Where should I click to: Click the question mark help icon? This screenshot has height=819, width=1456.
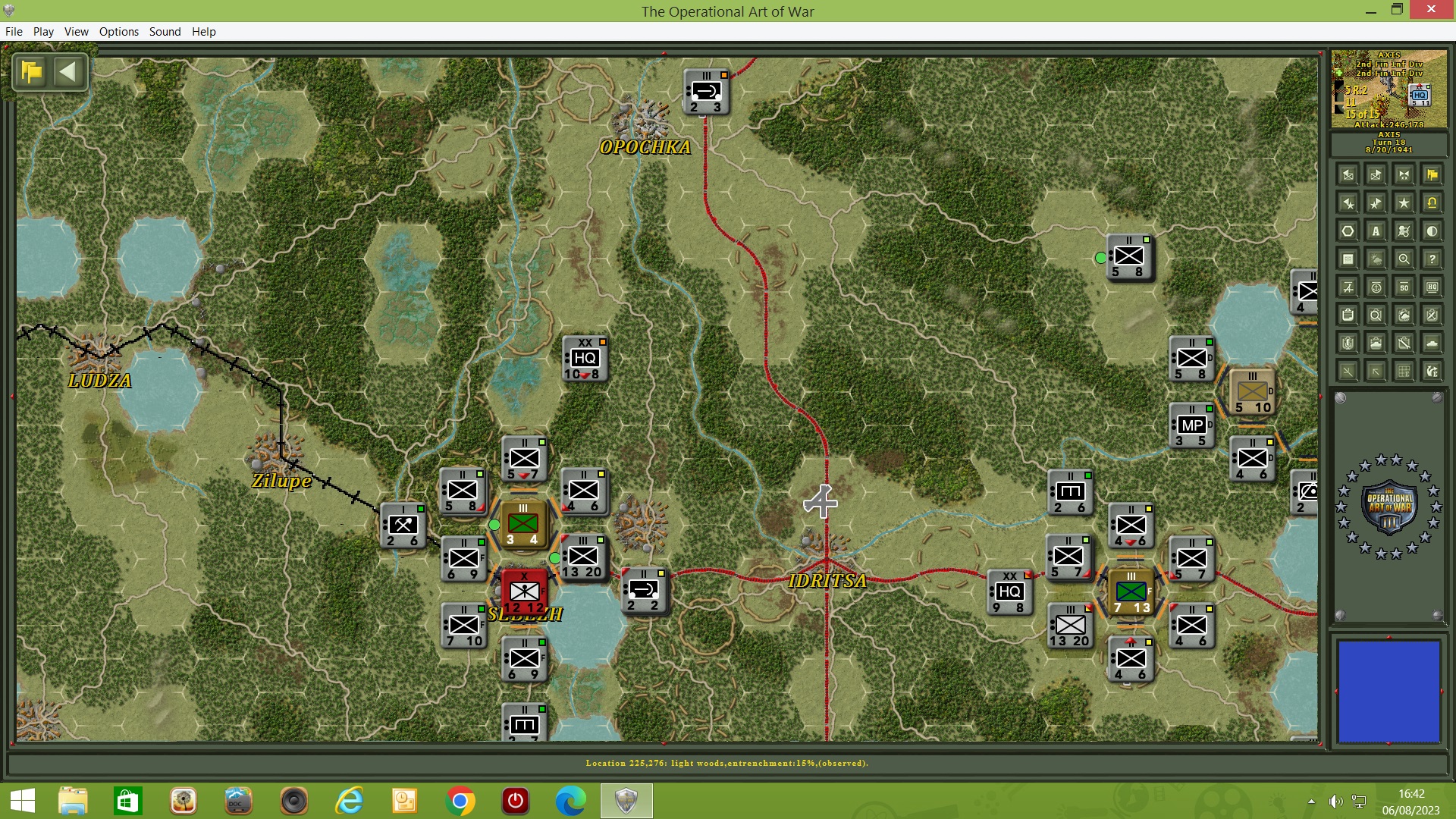pyautogui.click(x=1432, y=259)
